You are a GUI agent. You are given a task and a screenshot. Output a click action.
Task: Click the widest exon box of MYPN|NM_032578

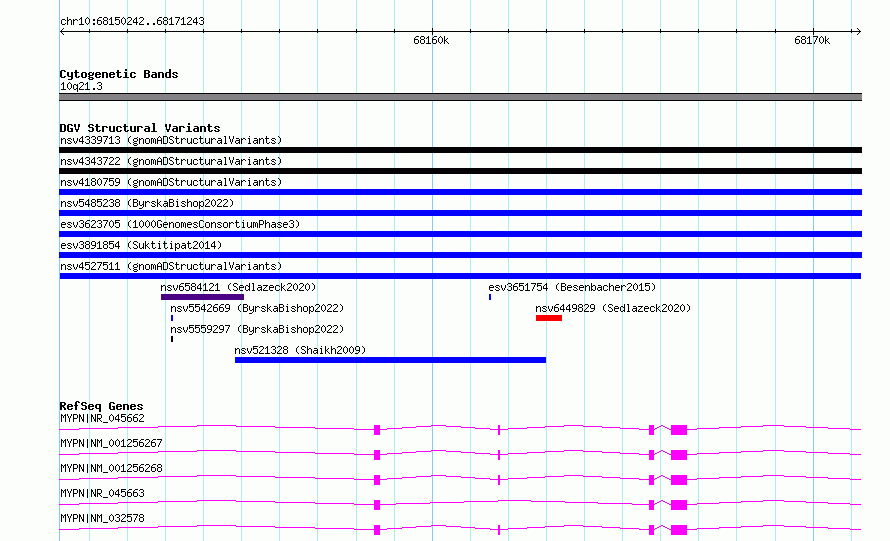(679, 530)
